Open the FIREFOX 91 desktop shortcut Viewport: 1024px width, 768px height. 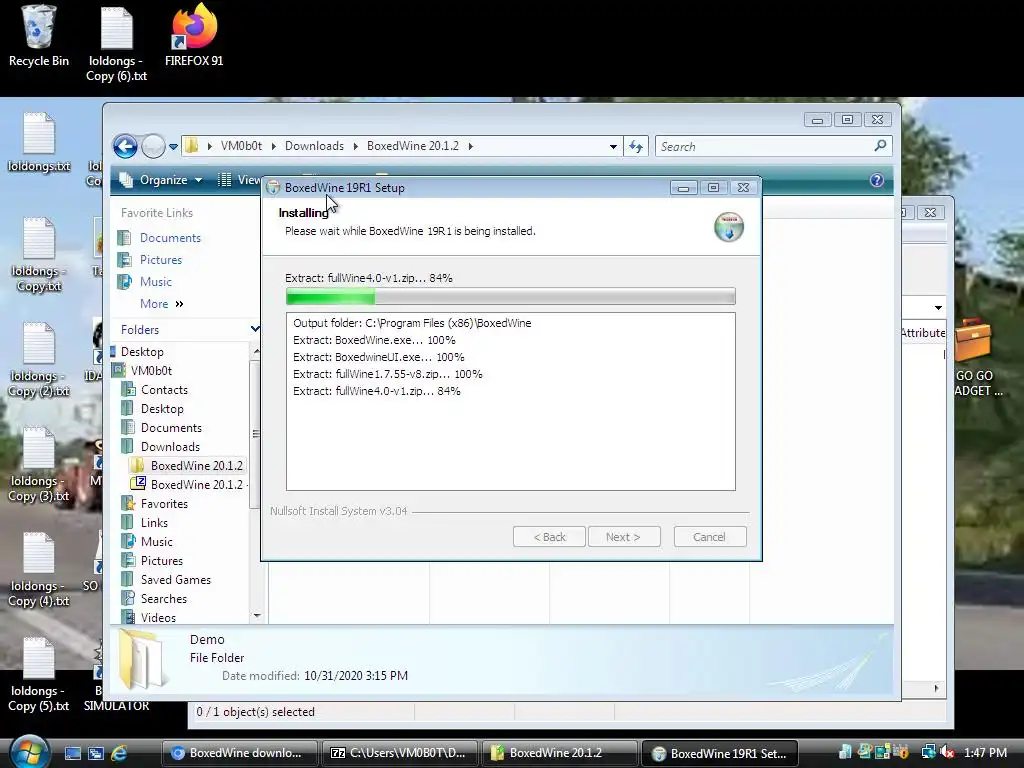(x=194, y=36)
